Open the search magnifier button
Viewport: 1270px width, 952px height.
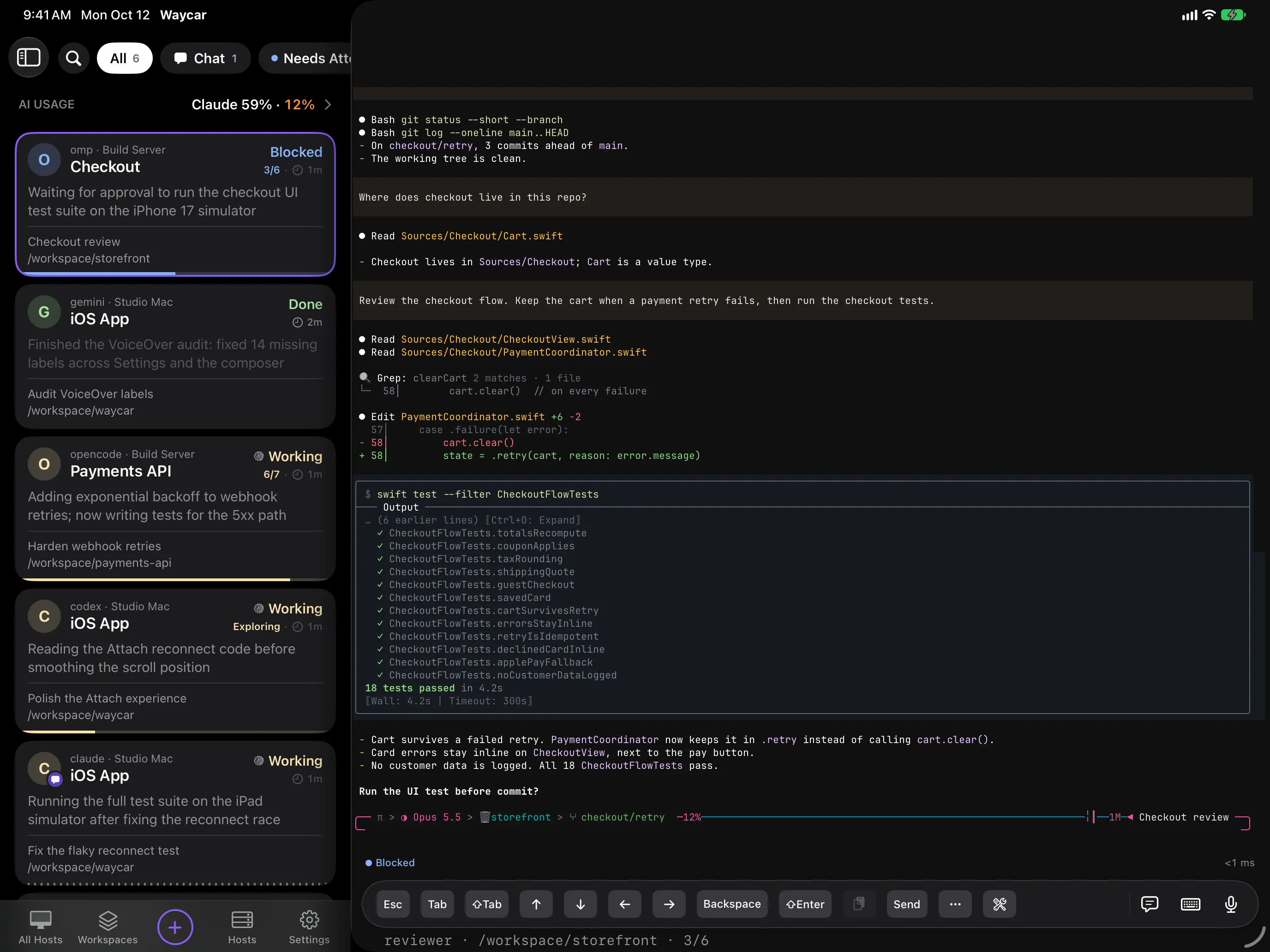(x=73, y=58)
